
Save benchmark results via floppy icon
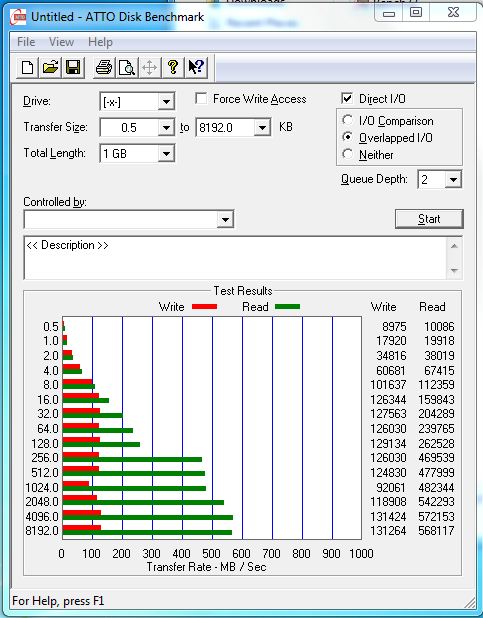73,67
